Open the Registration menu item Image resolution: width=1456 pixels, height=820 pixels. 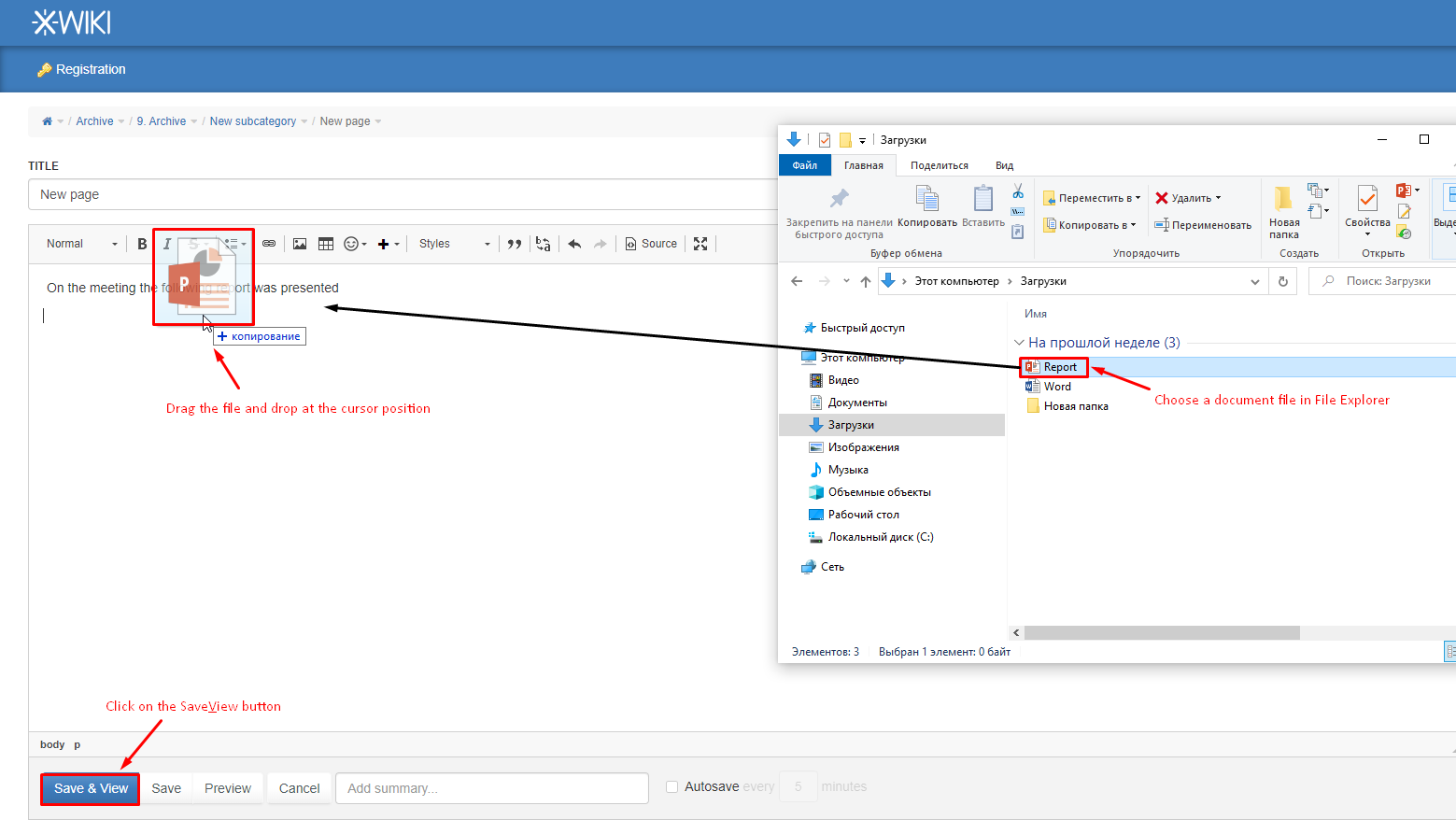(x=81, y=69)
